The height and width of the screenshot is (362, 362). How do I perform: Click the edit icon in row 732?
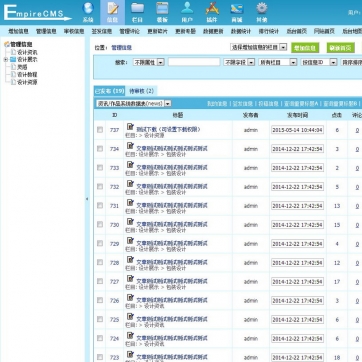(x=130, y=184)
